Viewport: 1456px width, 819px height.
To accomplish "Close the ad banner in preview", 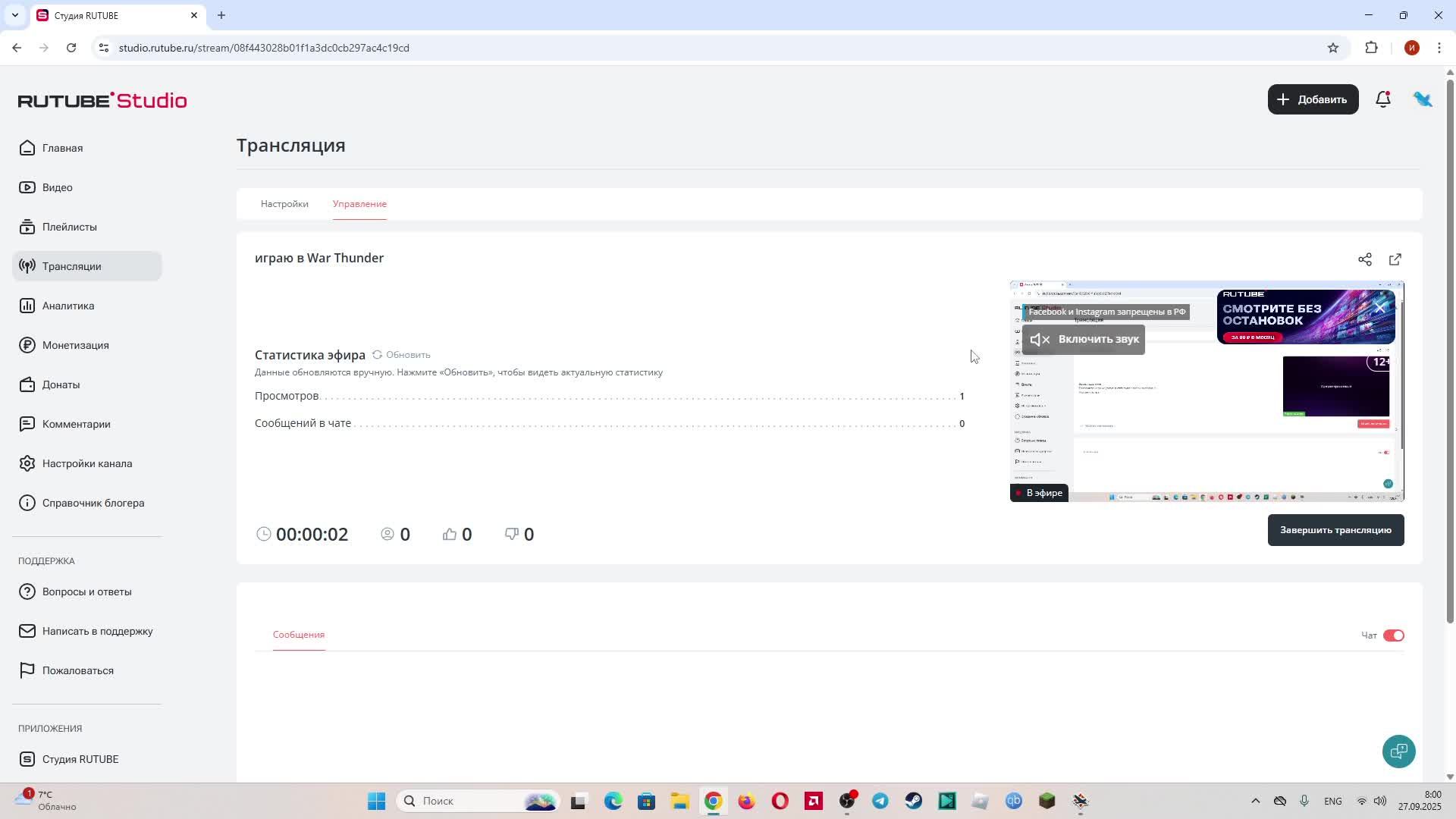I will [1380, 307].
